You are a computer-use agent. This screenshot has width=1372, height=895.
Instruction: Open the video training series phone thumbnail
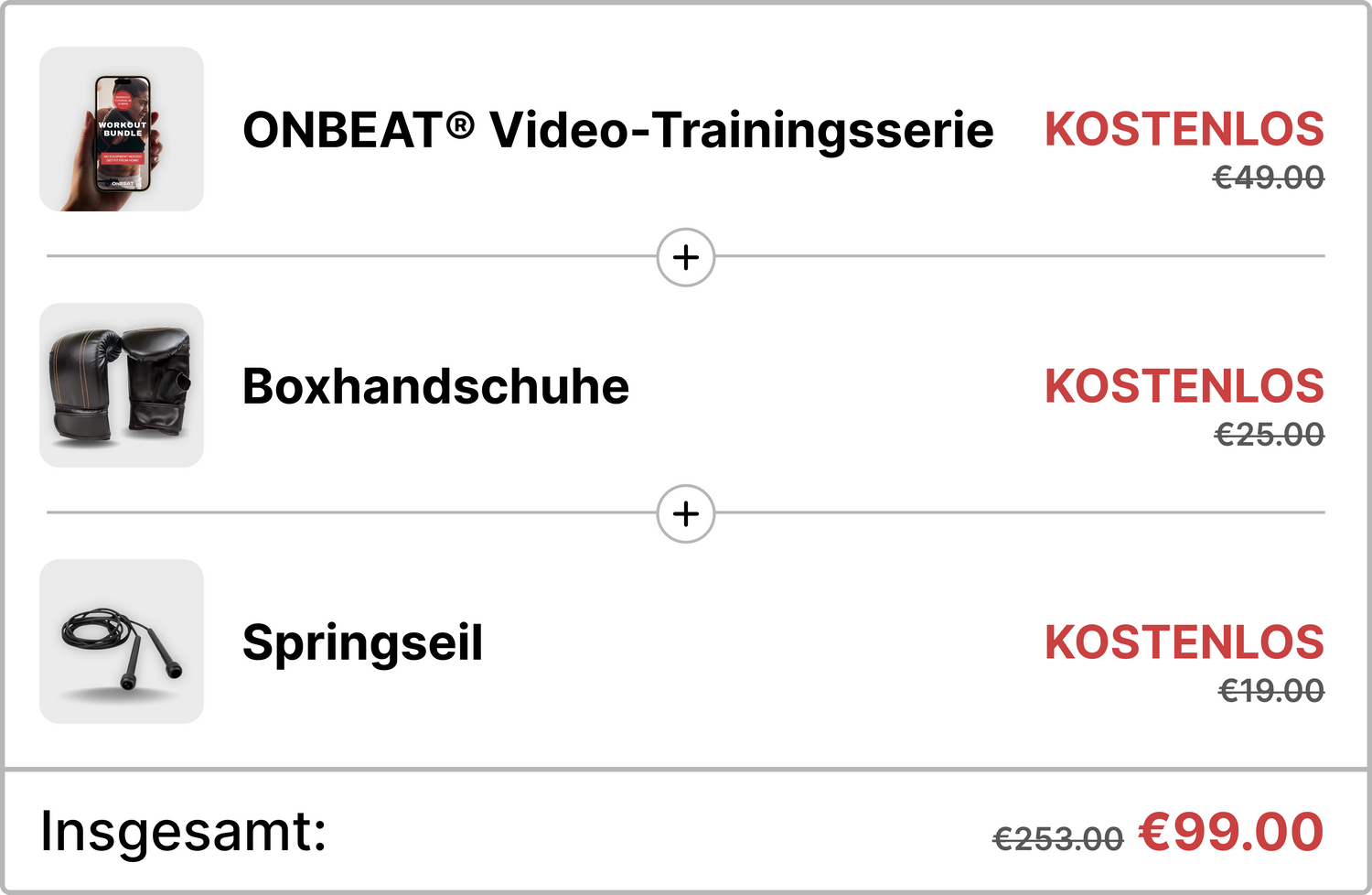122,129
